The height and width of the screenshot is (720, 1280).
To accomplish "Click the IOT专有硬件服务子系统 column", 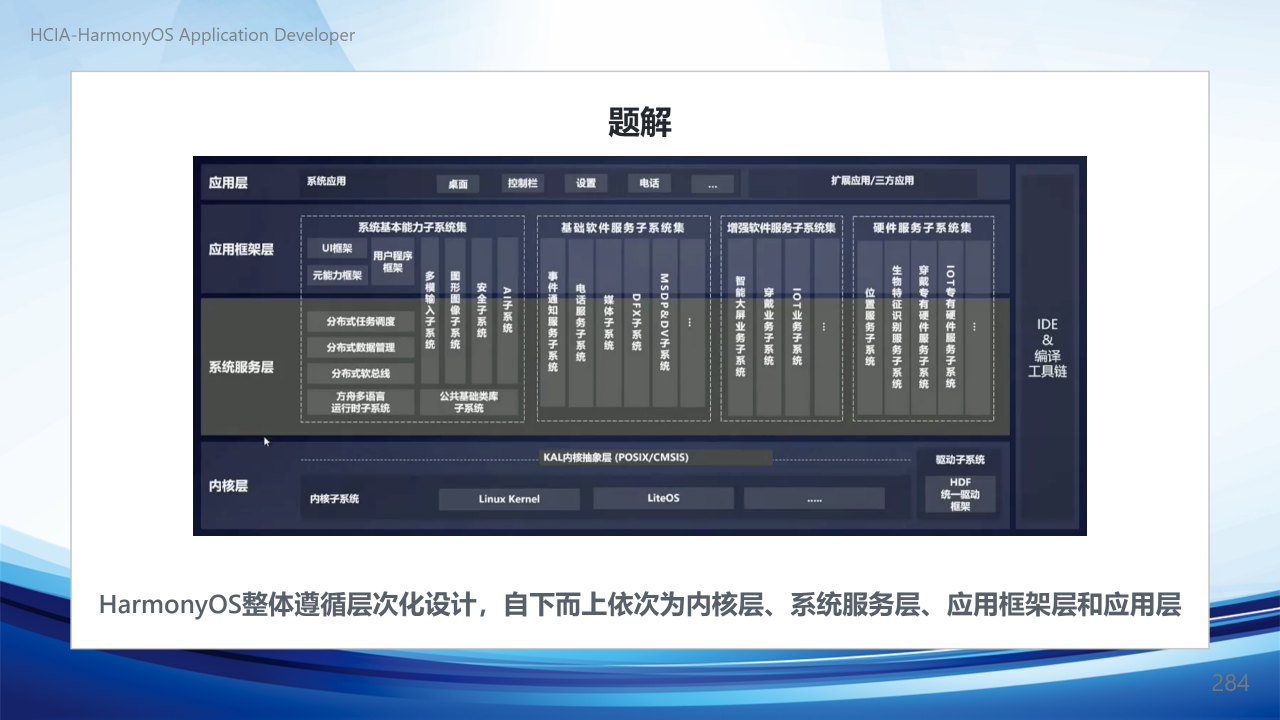I will pyautogui.click(x=951, y=327).
